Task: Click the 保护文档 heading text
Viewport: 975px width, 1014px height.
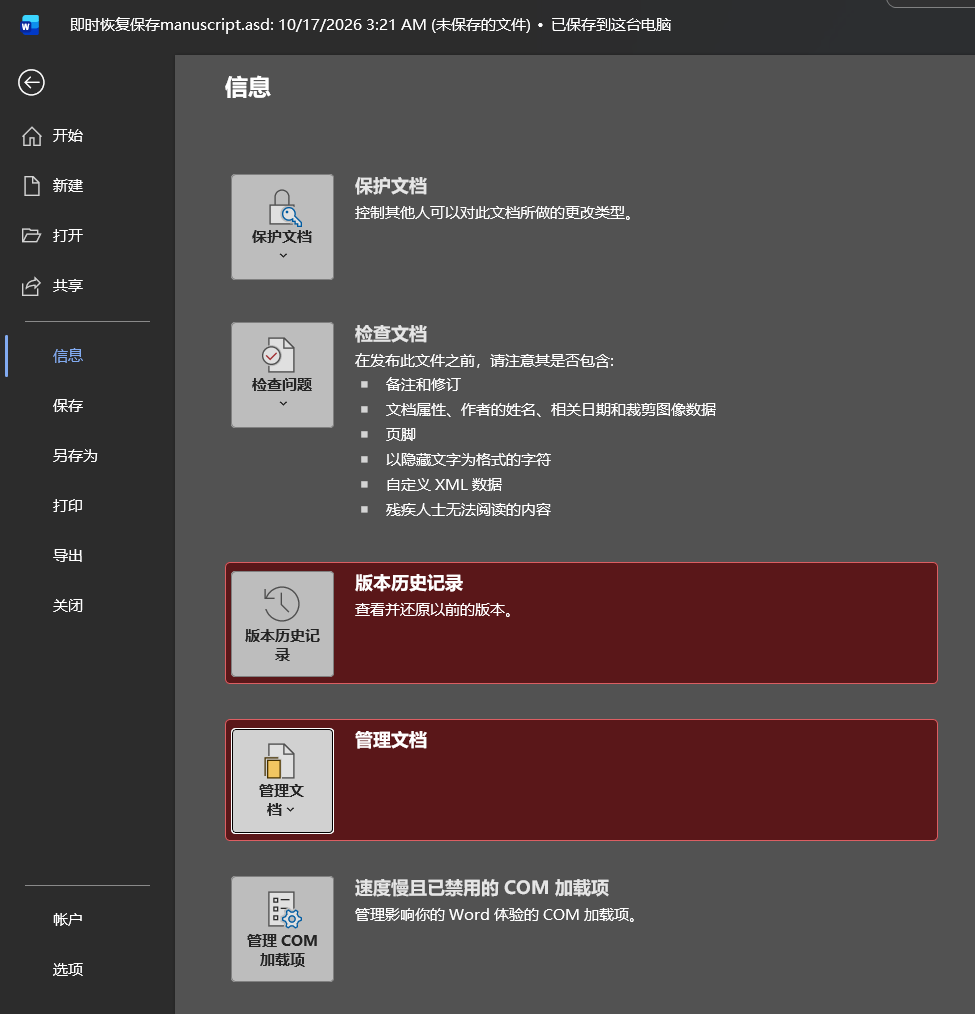Action: click(391, 186)
